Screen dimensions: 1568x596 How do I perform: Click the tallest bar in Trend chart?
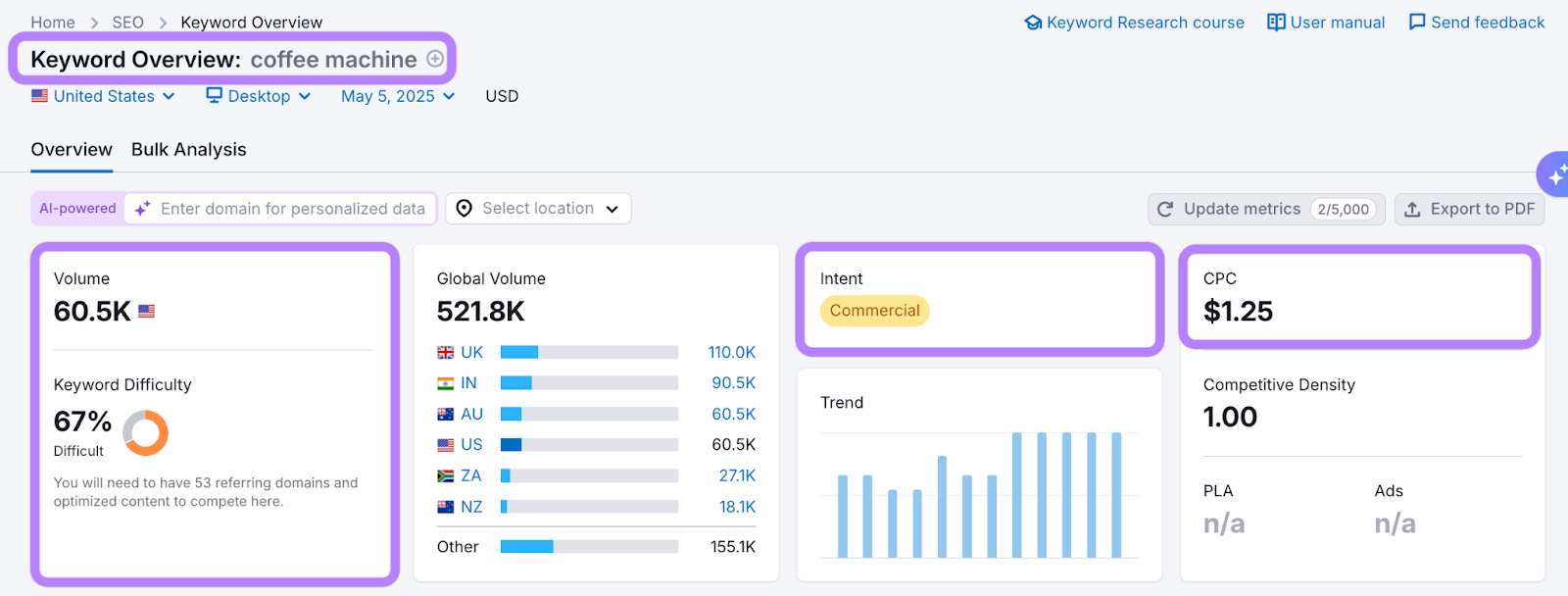tap(1017, 494)
